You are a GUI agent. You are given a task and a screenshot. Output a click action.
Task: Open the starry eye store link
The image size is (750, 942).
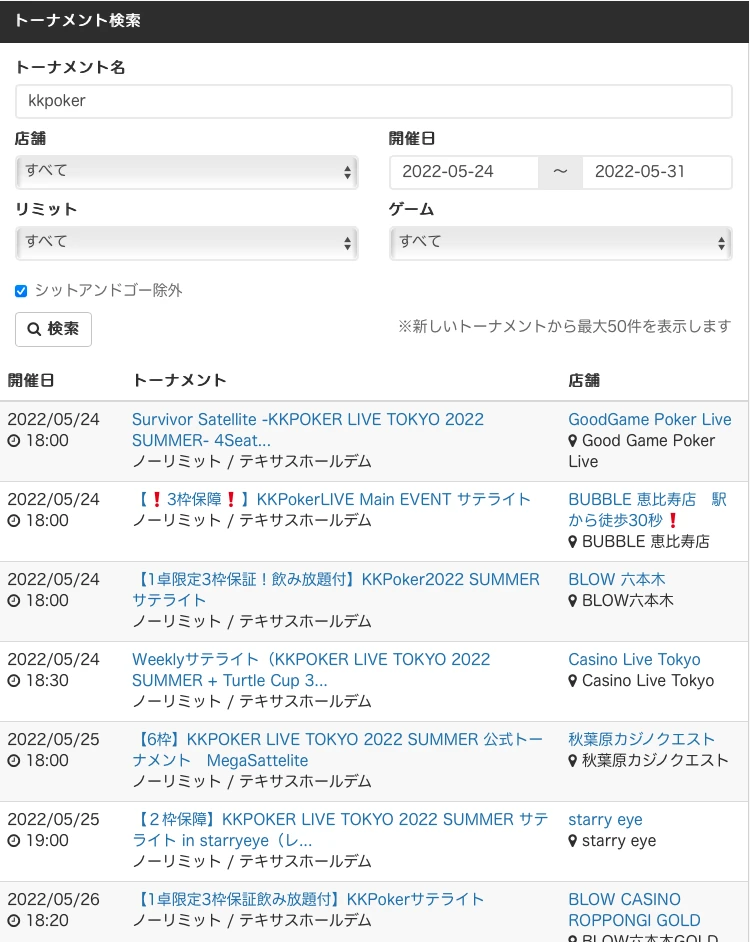605,819
